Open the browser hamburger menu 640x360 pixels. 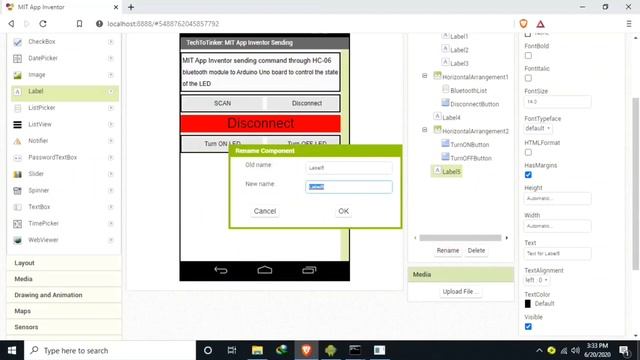(x=629, y=24)
